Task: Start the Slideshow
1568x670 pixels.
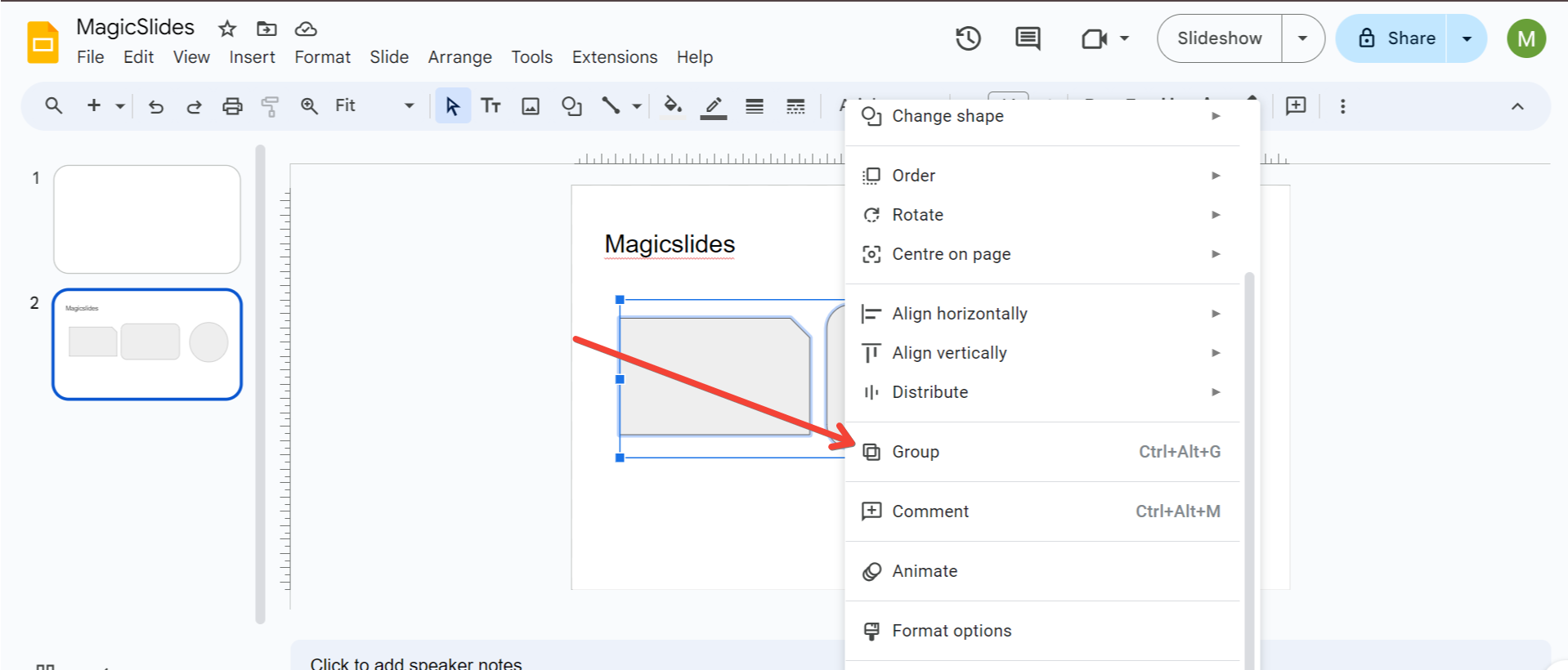Action: (x=1219, y=38)
